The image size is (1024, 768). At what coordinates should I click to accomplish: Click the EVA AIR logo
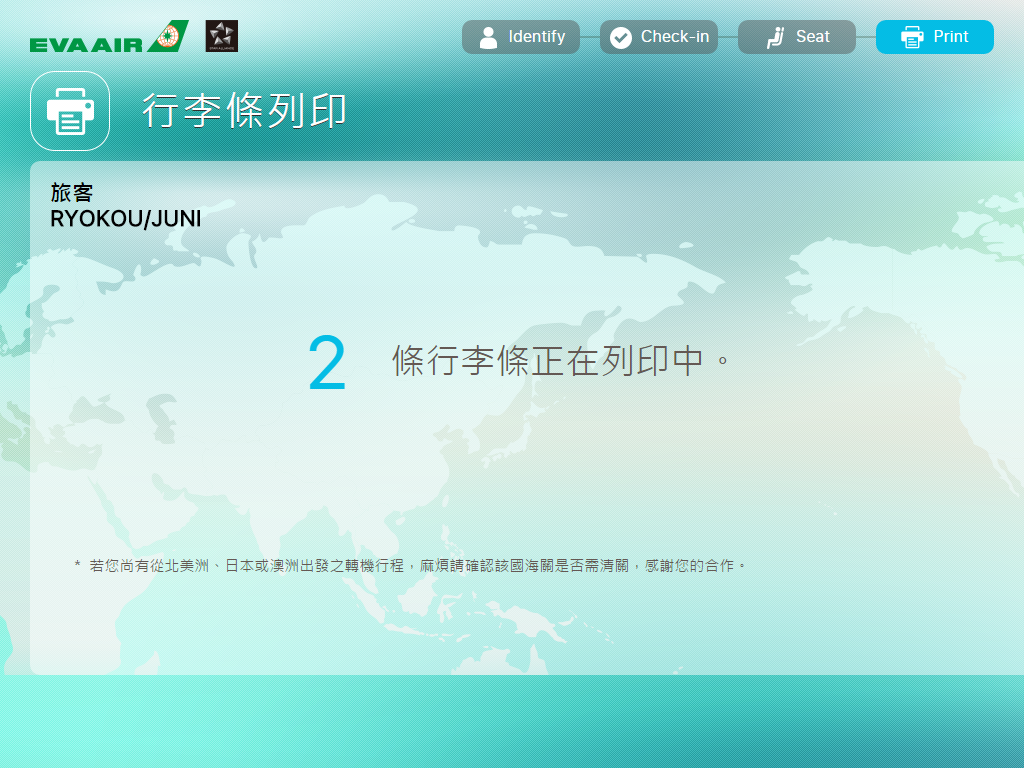tap(109, 37)
